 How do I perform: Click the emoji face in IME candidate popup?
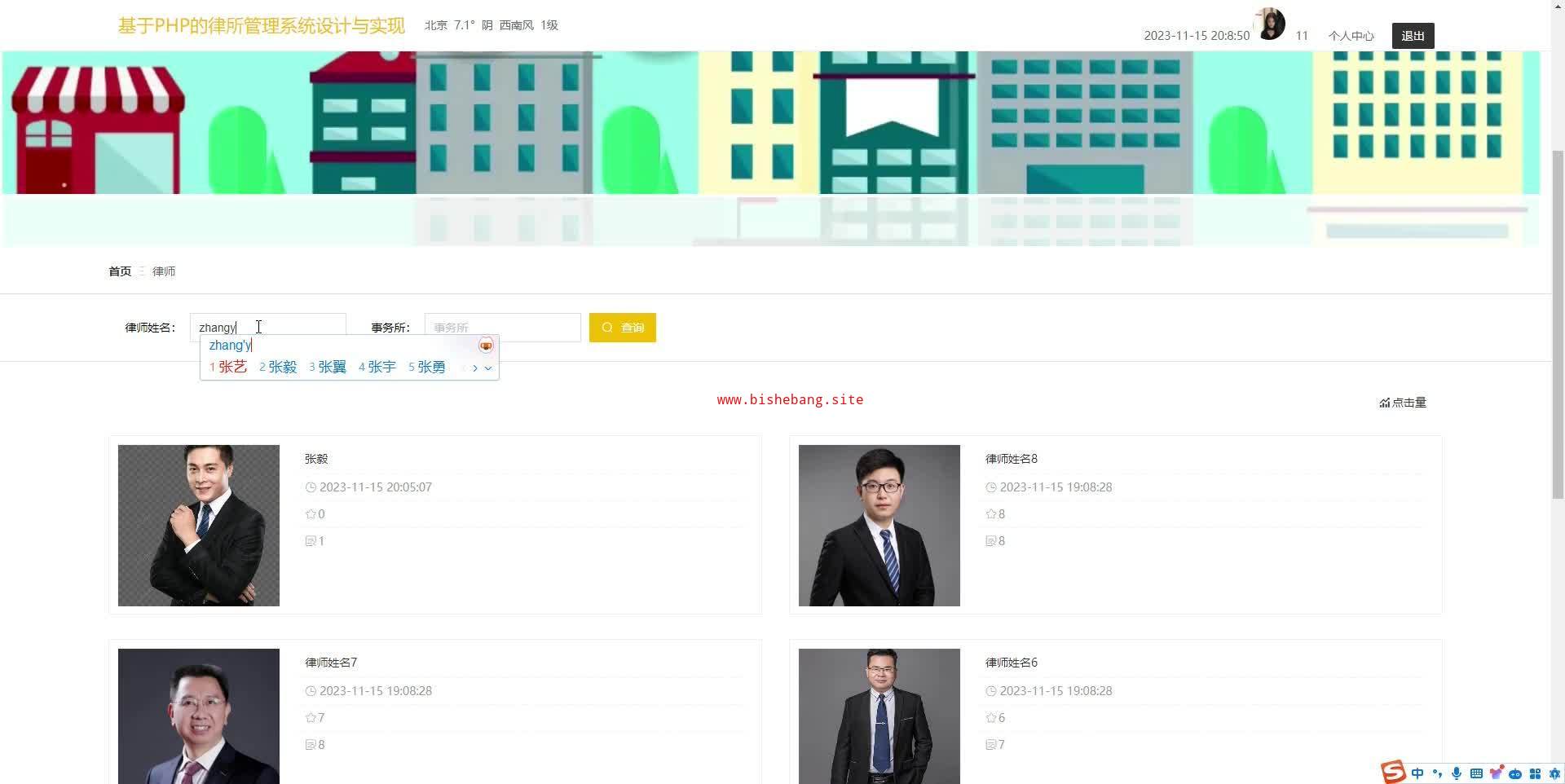coord(486,346)
